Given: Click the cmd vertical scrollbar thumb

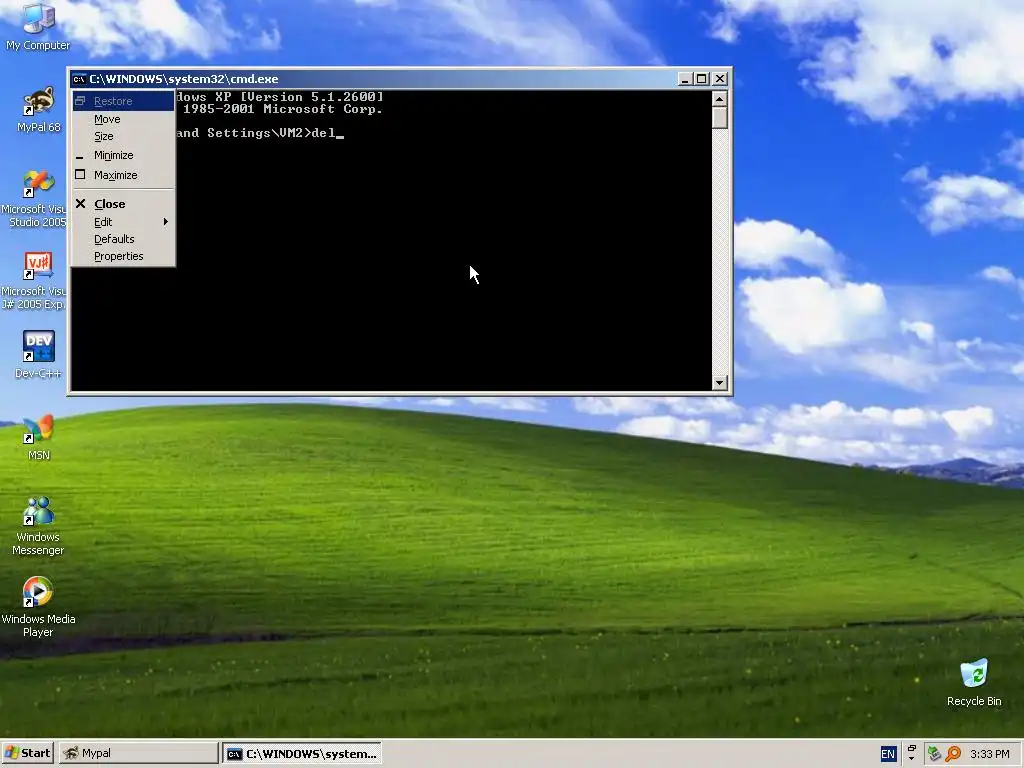Looking at the screenshot, I should tap(720, 118).
